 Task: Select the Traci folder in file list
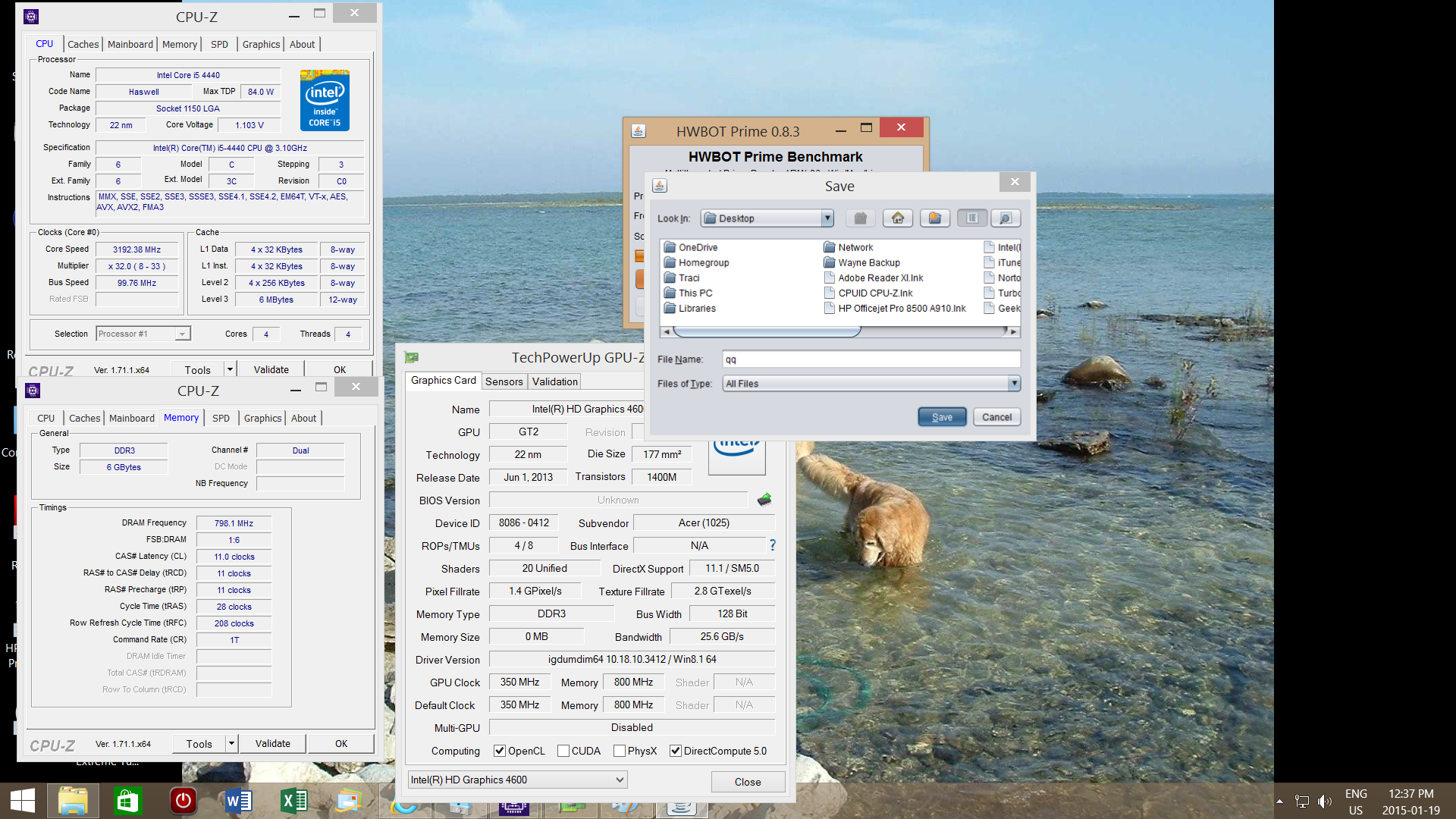(682, 278)
